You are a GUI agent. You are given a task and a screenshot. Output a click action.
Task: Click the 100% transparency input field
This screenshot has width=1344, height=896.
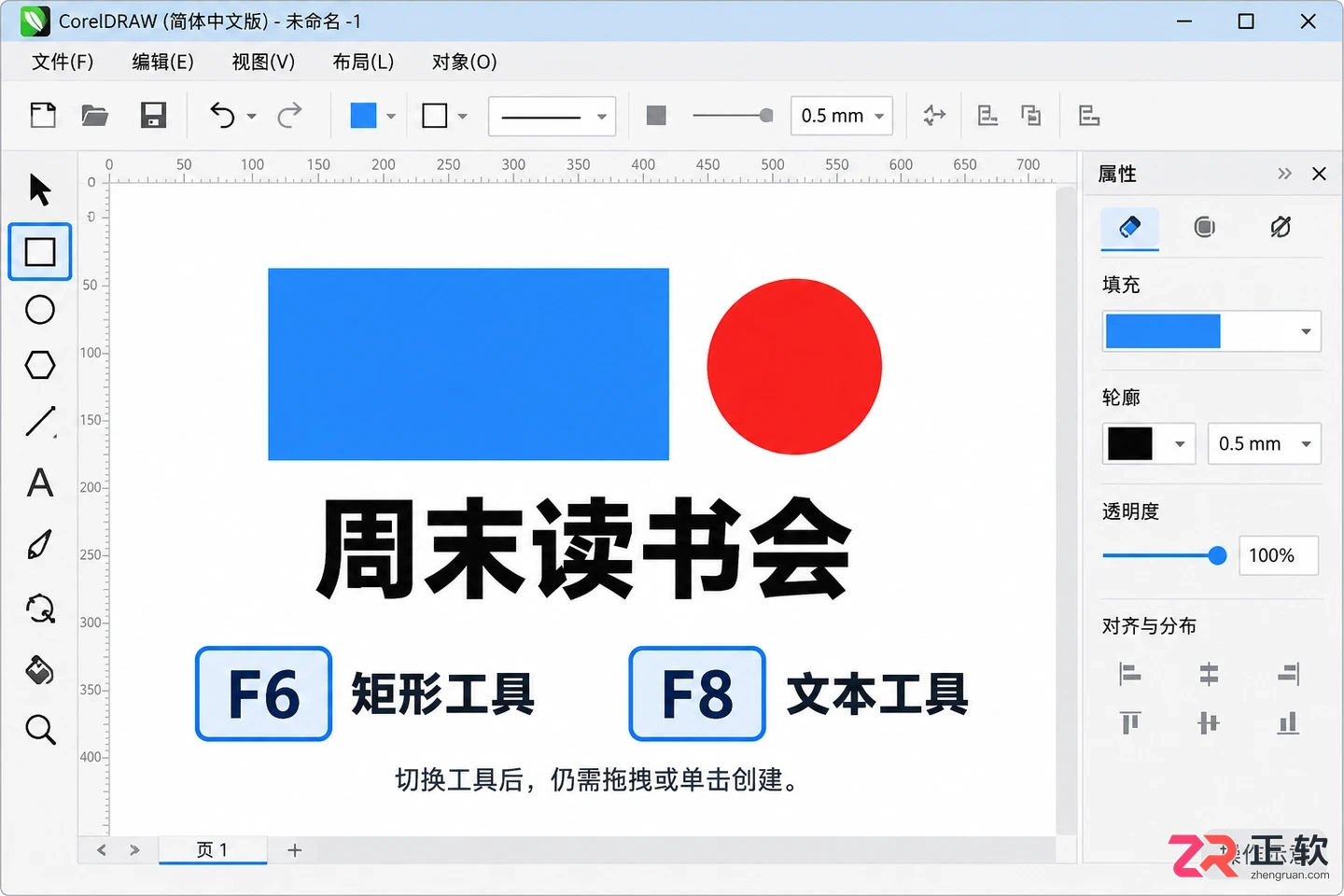(x=1278, y=555)
